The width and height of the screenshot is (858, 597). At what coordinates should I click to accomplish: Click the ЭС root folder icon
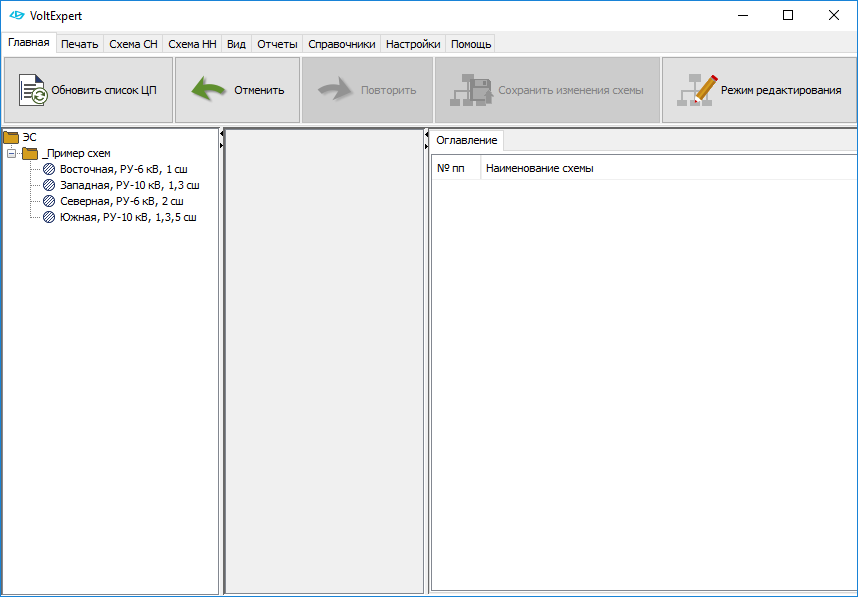(x=11, y=137)
